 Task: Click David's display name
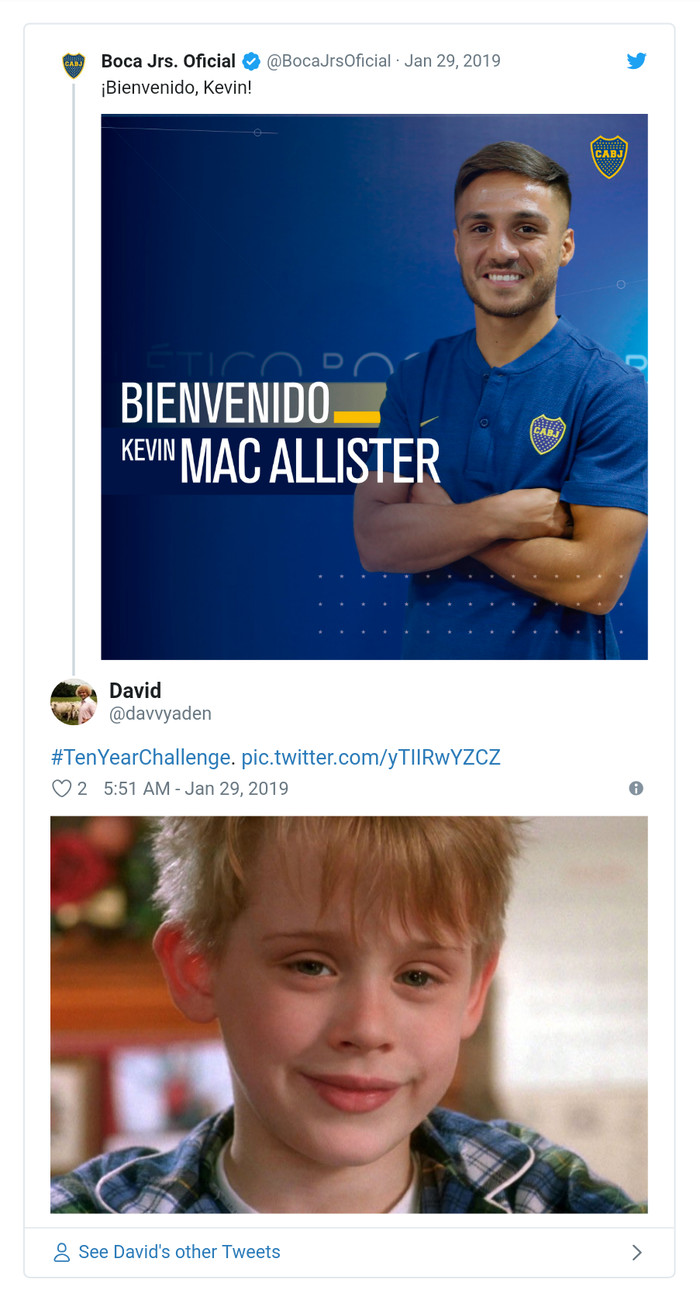pos(135,690)
